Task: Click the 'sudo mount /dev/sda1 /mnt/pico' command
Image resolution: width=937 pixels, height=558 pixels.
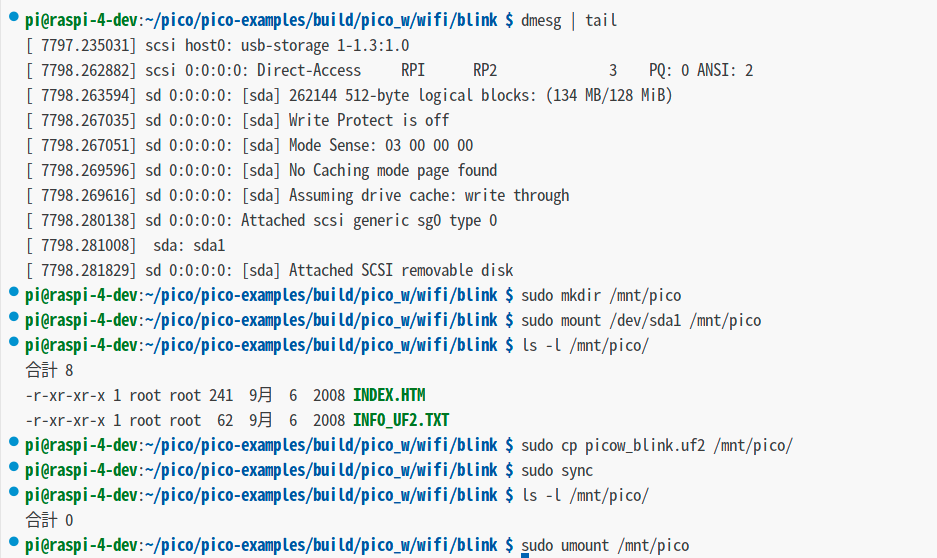Action: 641,321
